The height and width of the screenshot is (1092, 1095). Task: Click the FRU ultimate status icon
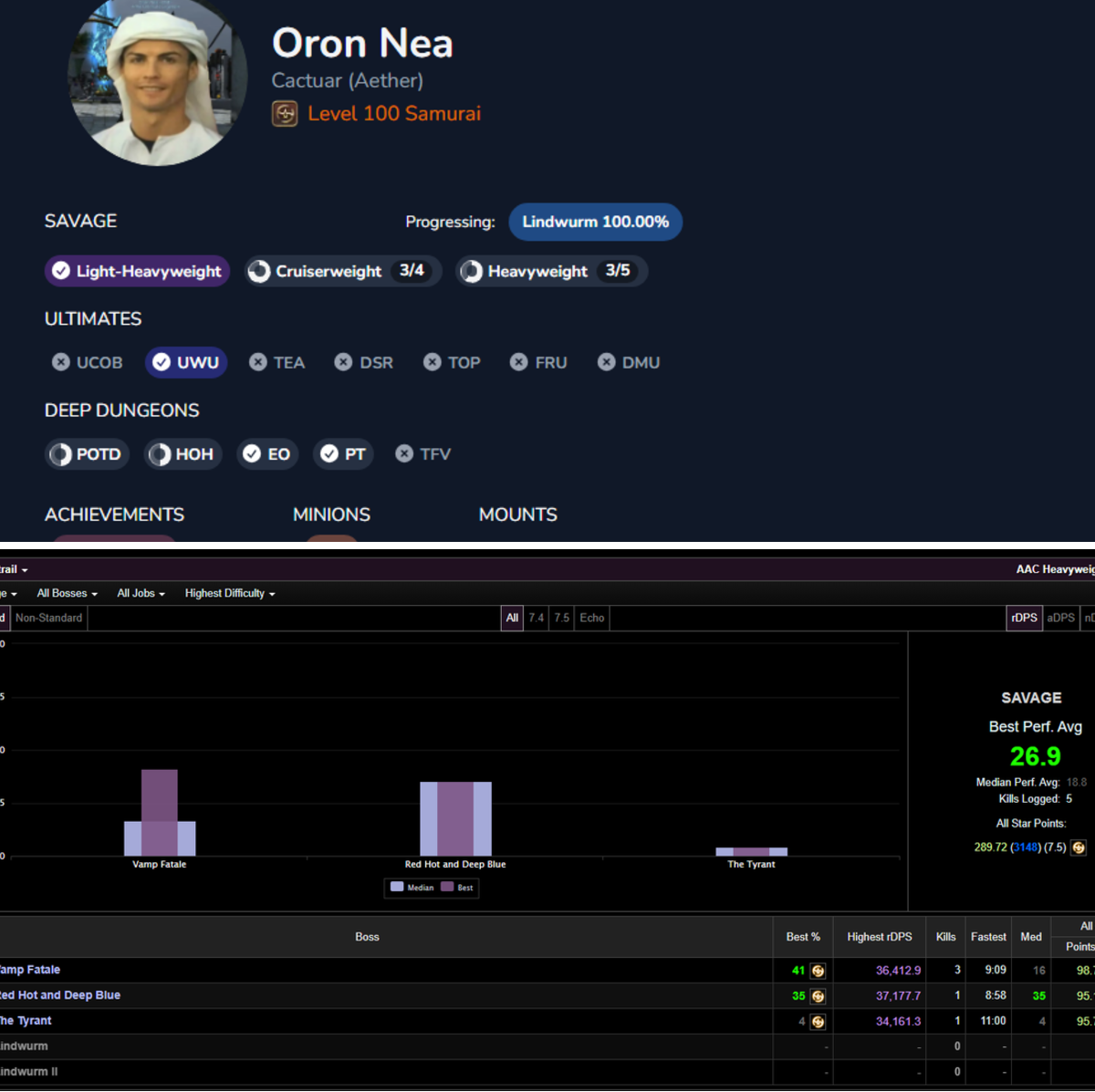click(x=518, y=362)
